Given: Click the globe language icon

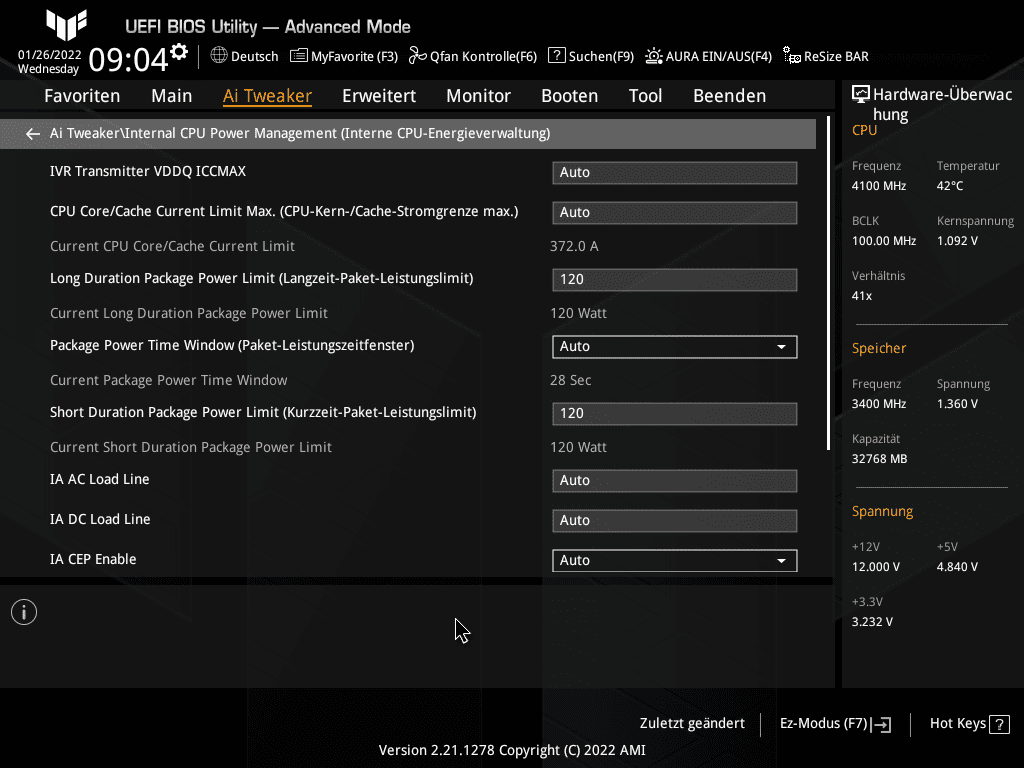Looking at the screenshot, I should [219, 56].
